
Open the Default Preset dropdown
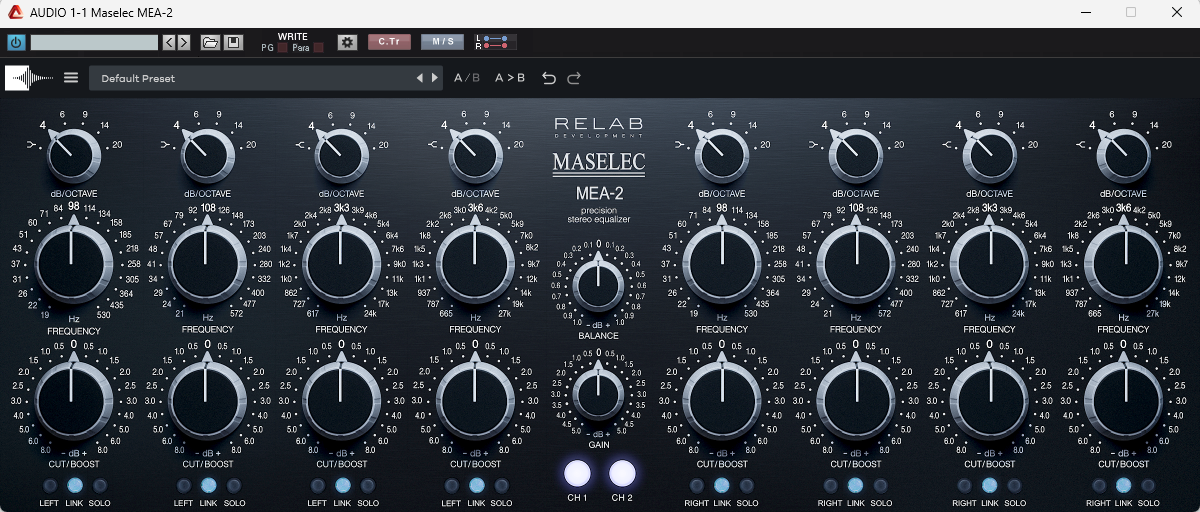point(250,78)
